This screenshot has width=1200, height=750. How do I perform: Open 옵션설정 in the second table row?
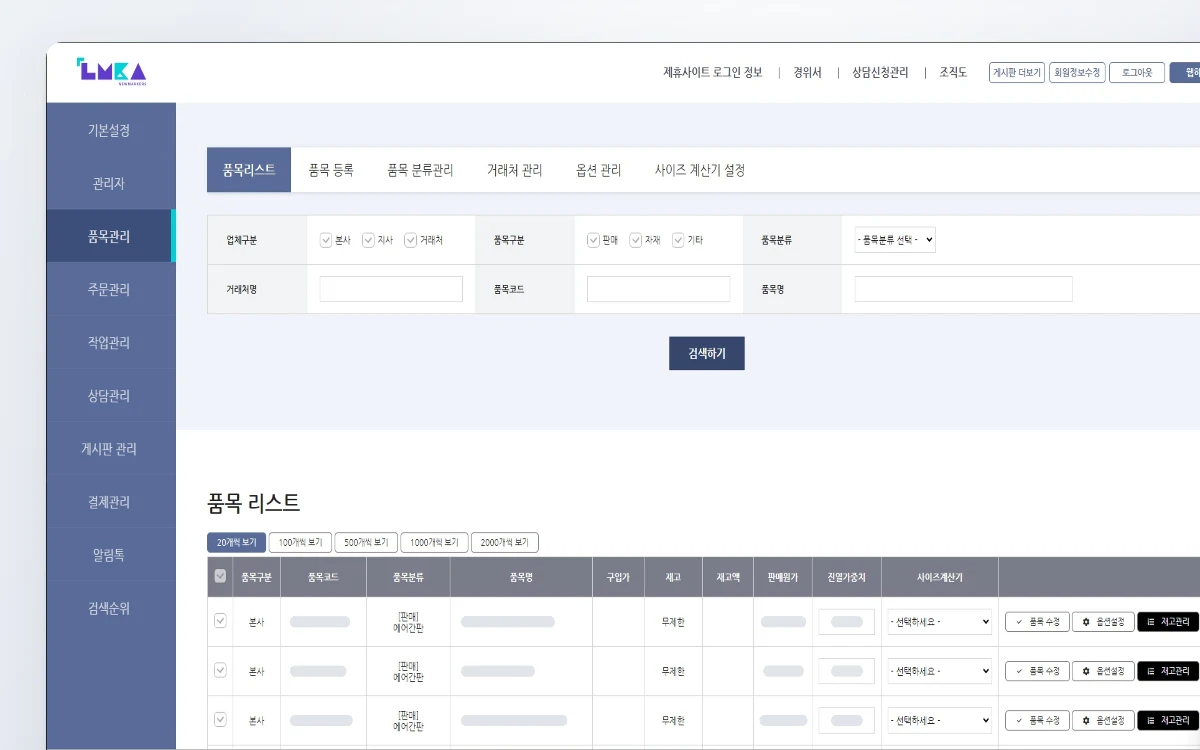click(x=1103, y=671)
